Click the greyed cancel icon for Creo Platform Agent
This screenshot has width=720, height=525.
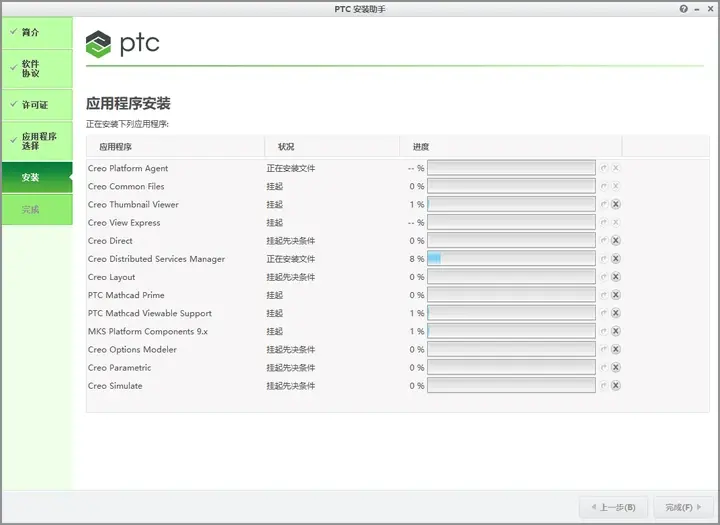click(616, 168)
